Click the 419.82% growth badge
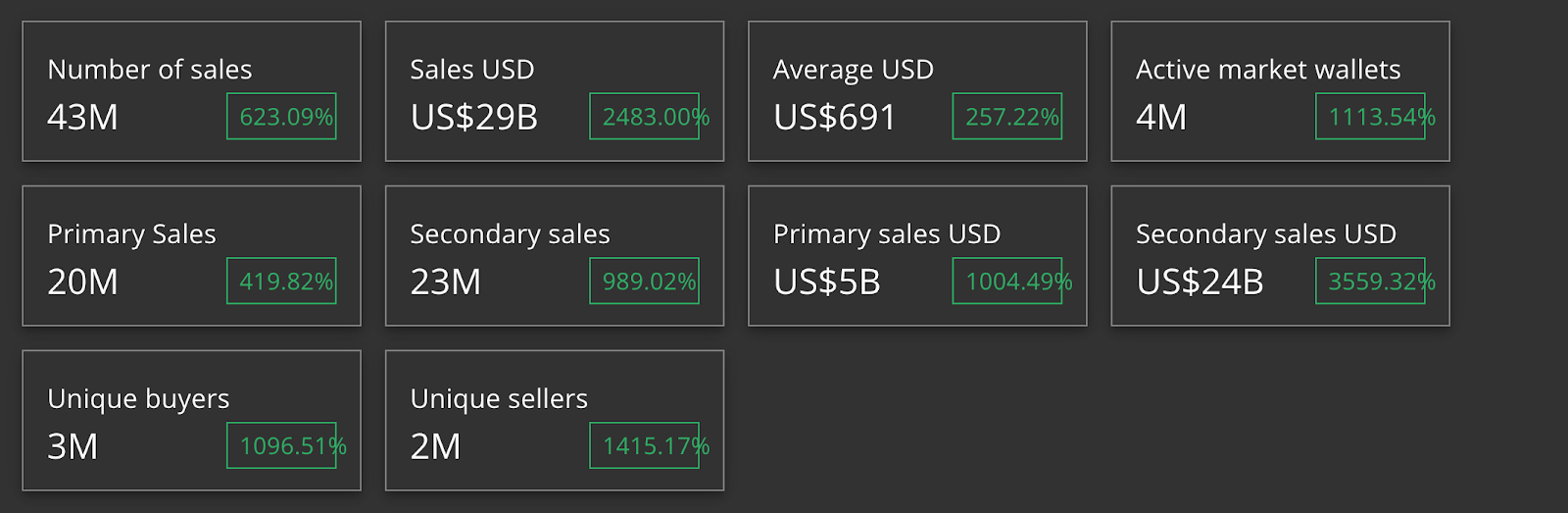 click(x=282, y=282)
